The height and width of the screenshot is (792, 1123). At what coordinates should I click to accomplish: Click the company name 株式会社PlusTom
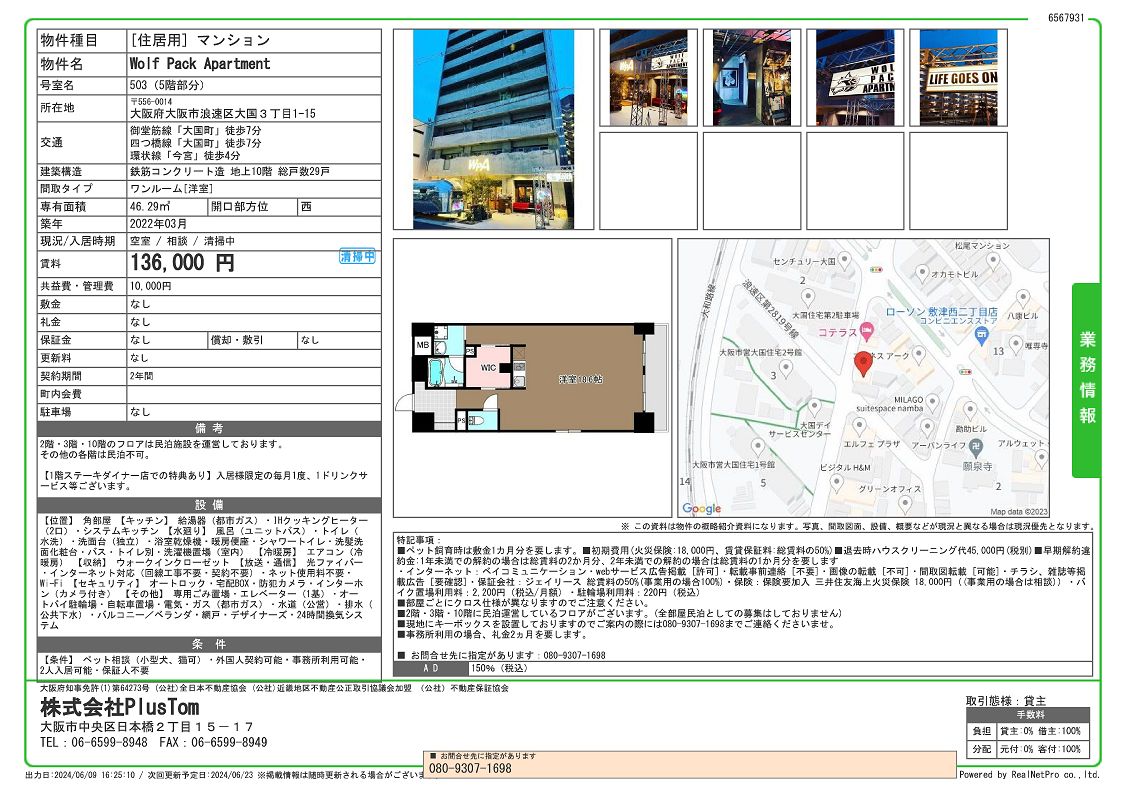120,708
